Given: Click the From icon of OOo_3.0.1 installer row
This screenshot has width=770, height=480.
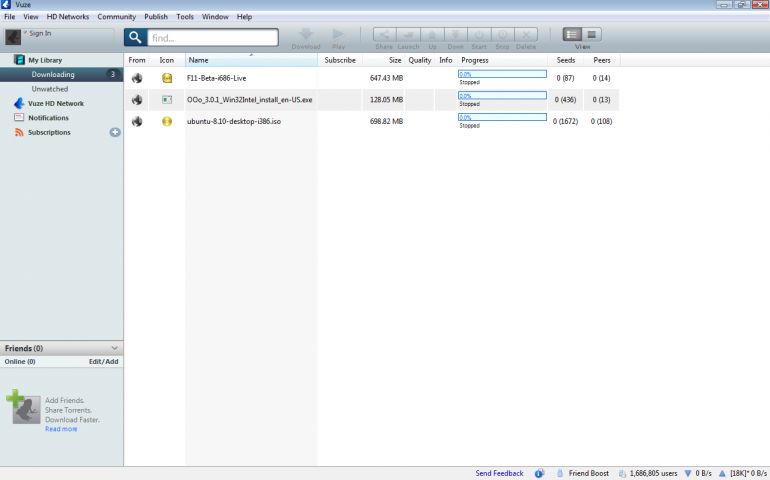Looking at the screenshot, I should click(137, 100).
